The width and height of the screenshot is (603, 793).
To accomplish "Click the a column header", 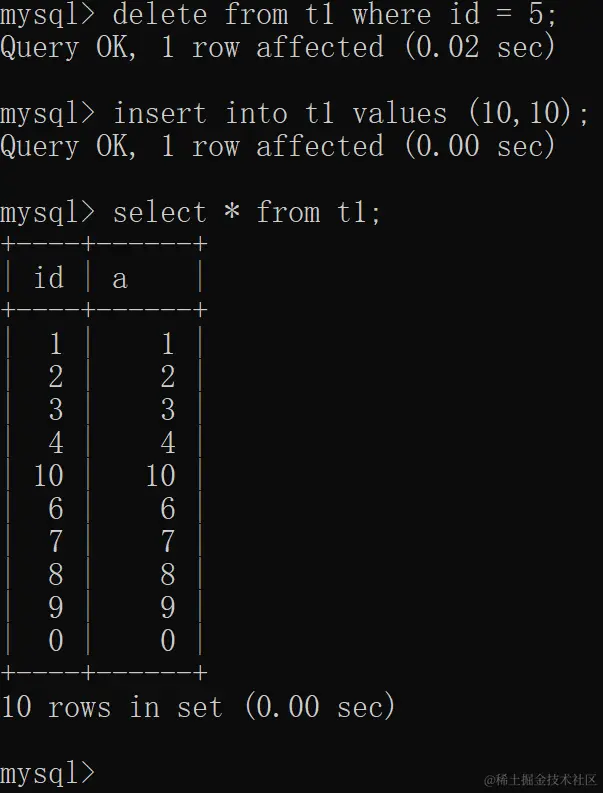I will [x=120, y=279].
